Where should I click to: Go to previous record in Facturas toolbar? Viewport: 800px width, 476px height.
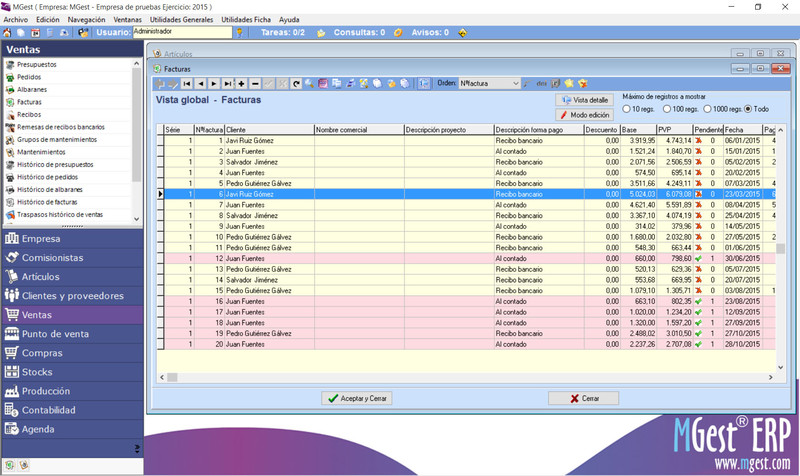201,84
